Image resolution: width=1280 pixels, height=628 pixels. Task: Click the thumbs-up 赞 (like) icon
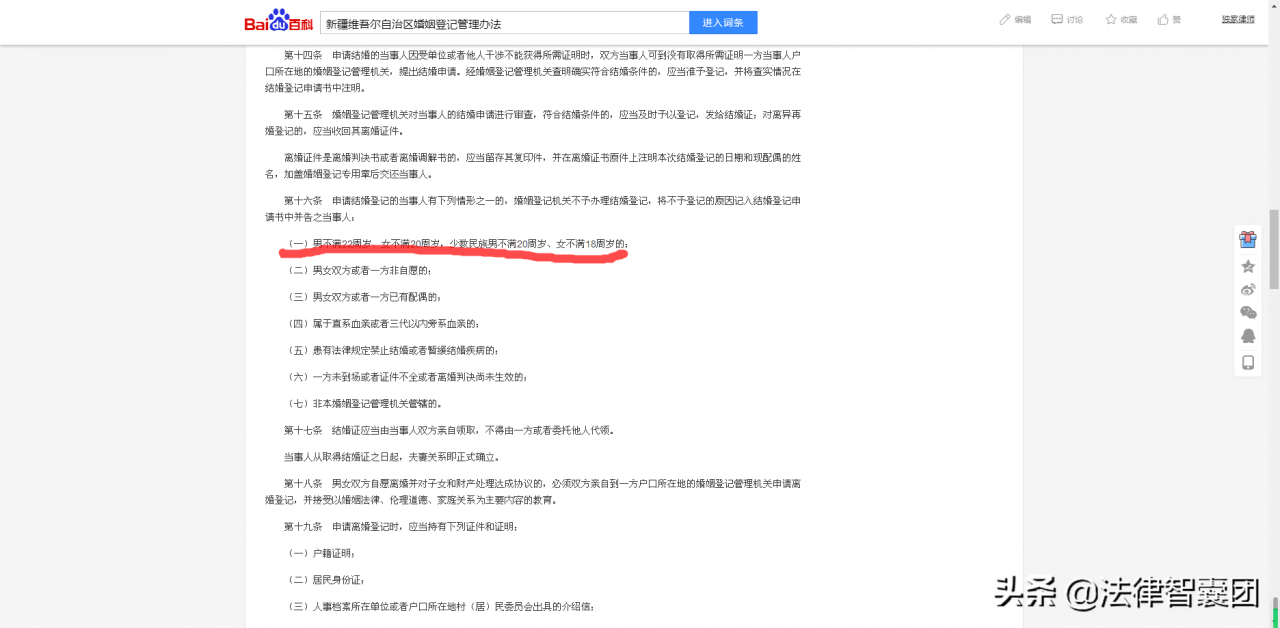coord(1166,20)
